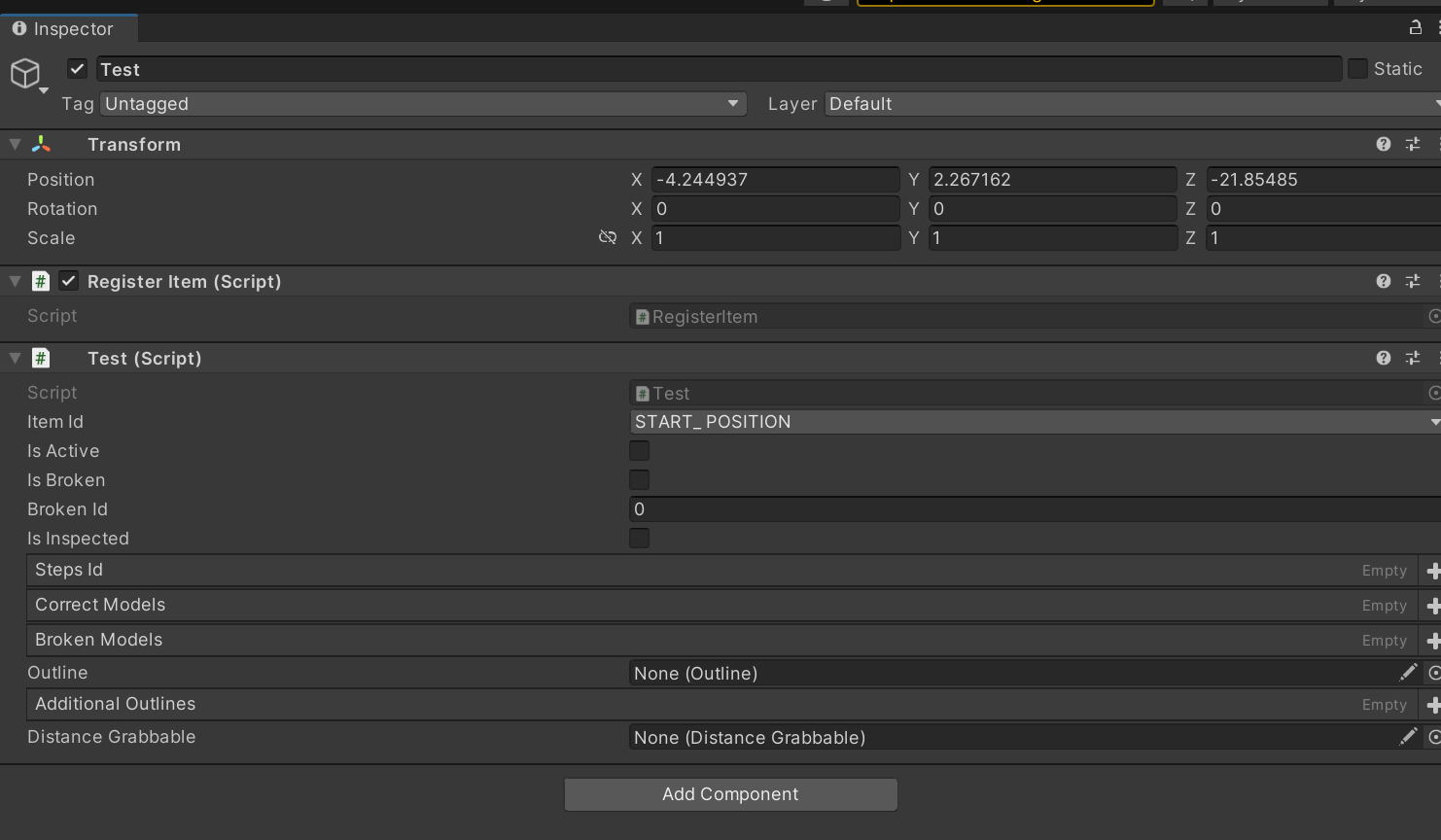This screenshot has height=840, width=1441.
Task: Click the Add Component button
Action: click(x=730, y=794)
